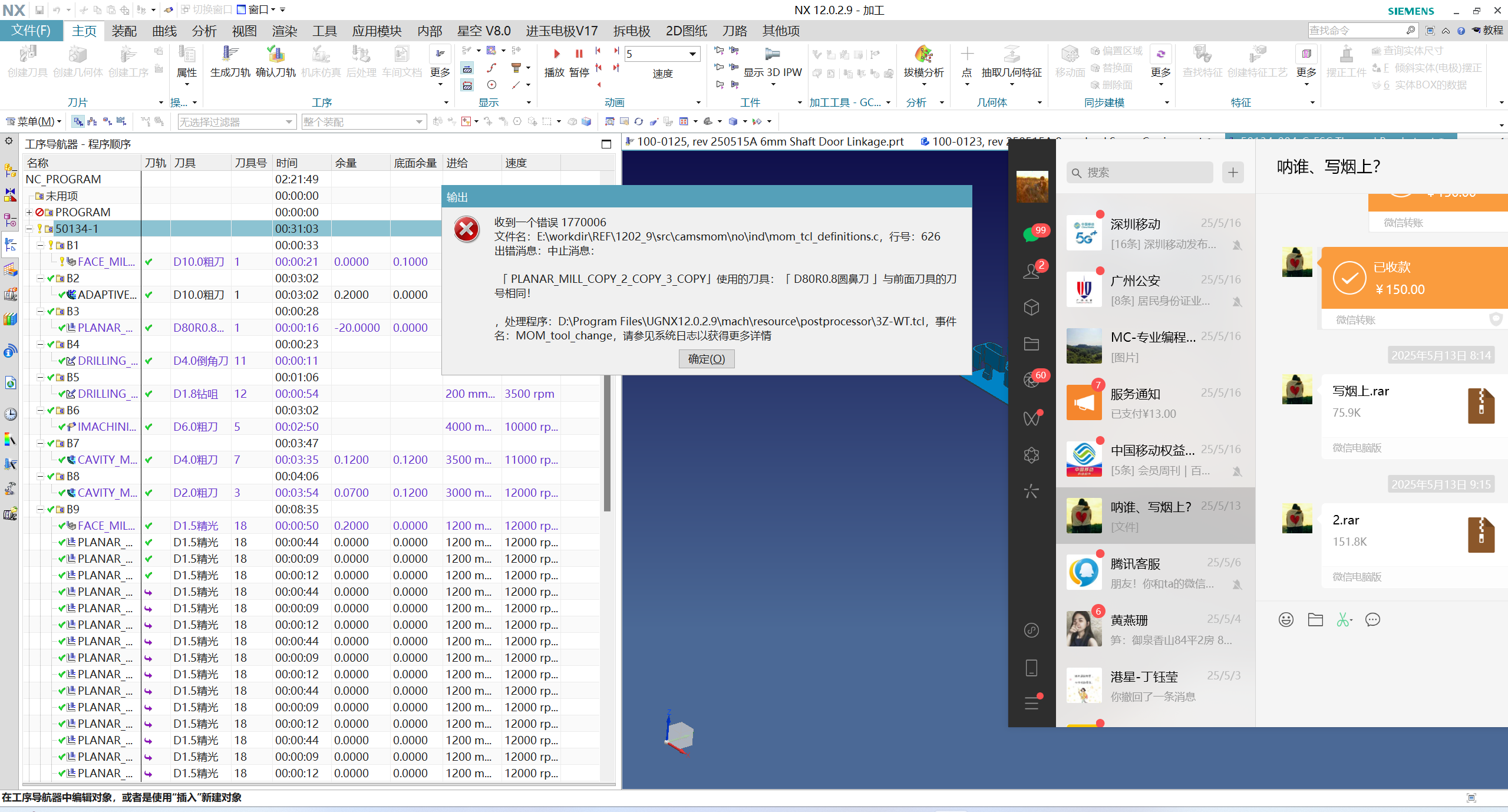
Task: Click Extract Geometry Feature (抽取几何特征) icon
Action: [1011, 55]
